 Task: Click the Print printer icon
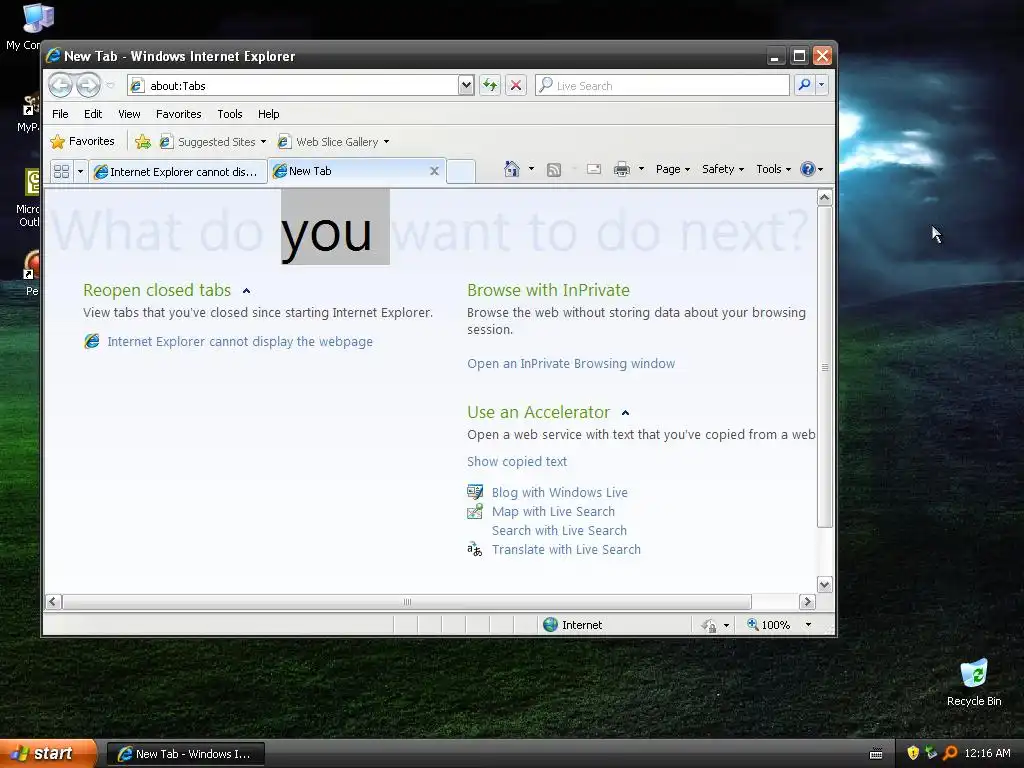point(622,169)
